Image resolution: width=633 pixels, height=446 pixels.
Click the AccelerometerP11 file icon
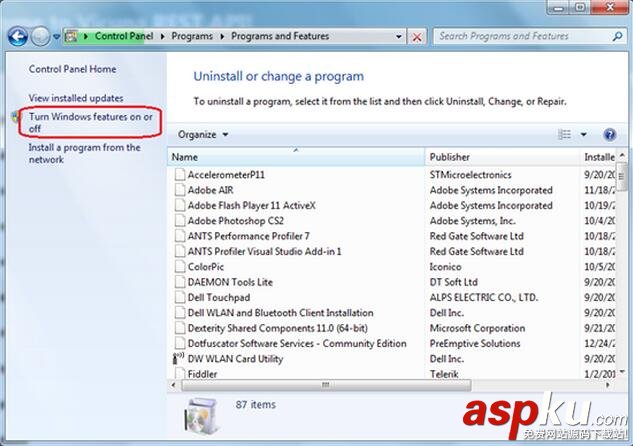click(180, 175)
